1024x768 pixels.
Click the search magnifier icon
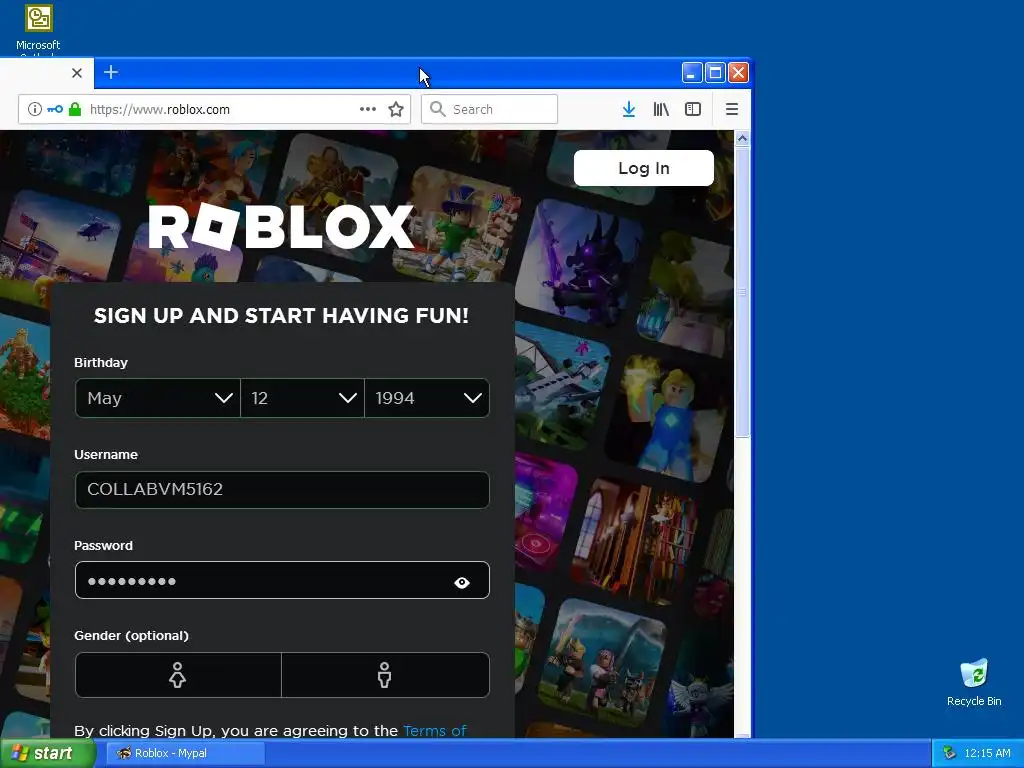click(438, 109)
